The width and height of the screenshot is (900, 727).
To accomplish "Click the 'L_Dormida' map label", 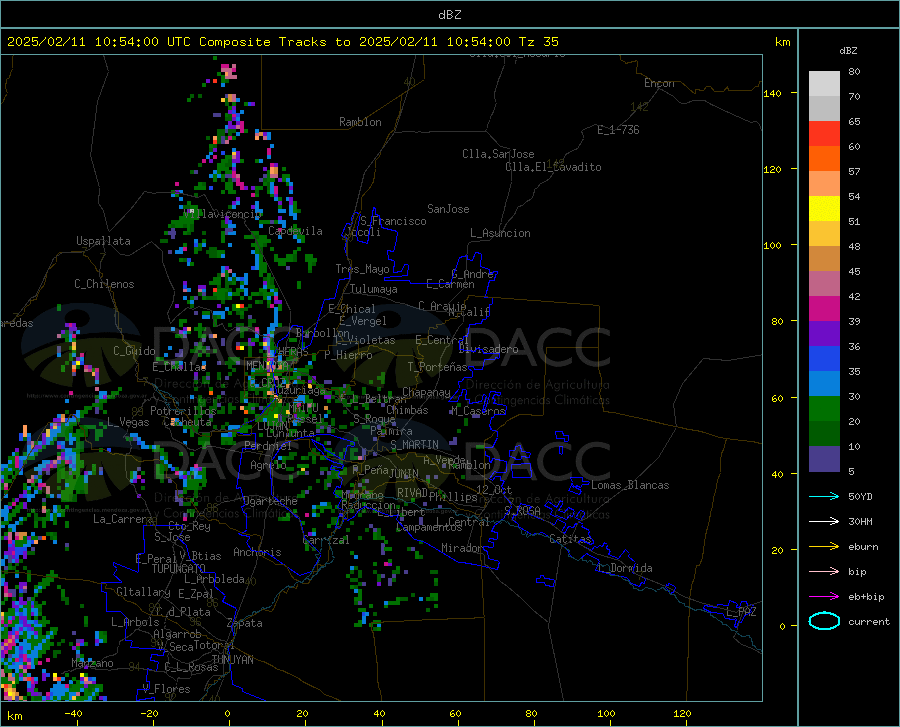I will click(x=625, y=568).
